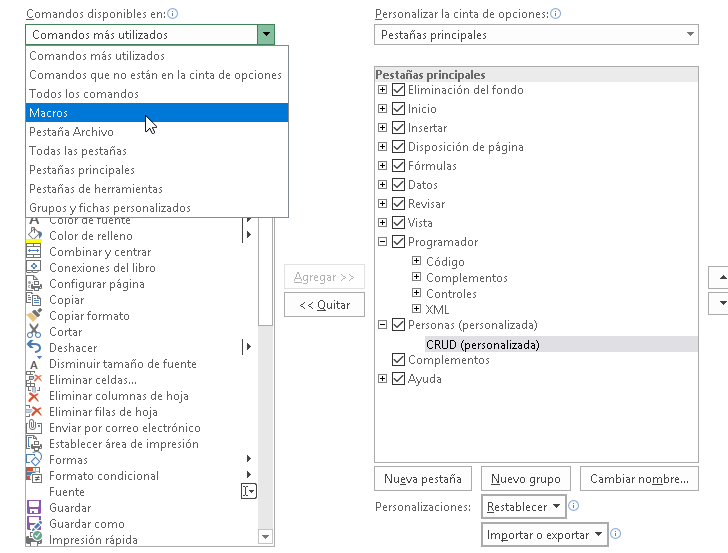
Task: Click the Configurar página icon
Action: coord(34,283)
